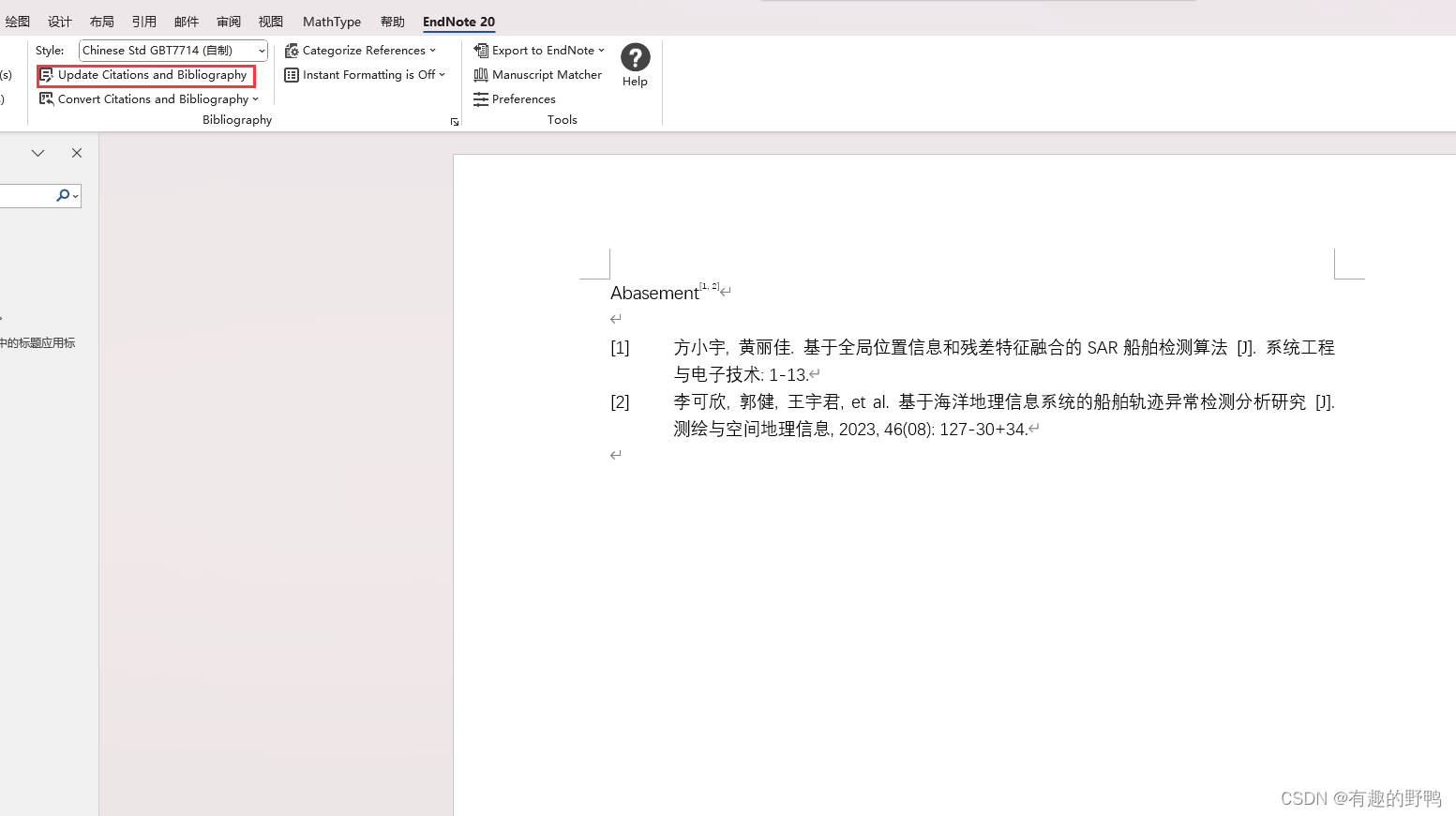Open the 邮件 tab
This screenshot has height=816, width=1456.
pos(187,22)
